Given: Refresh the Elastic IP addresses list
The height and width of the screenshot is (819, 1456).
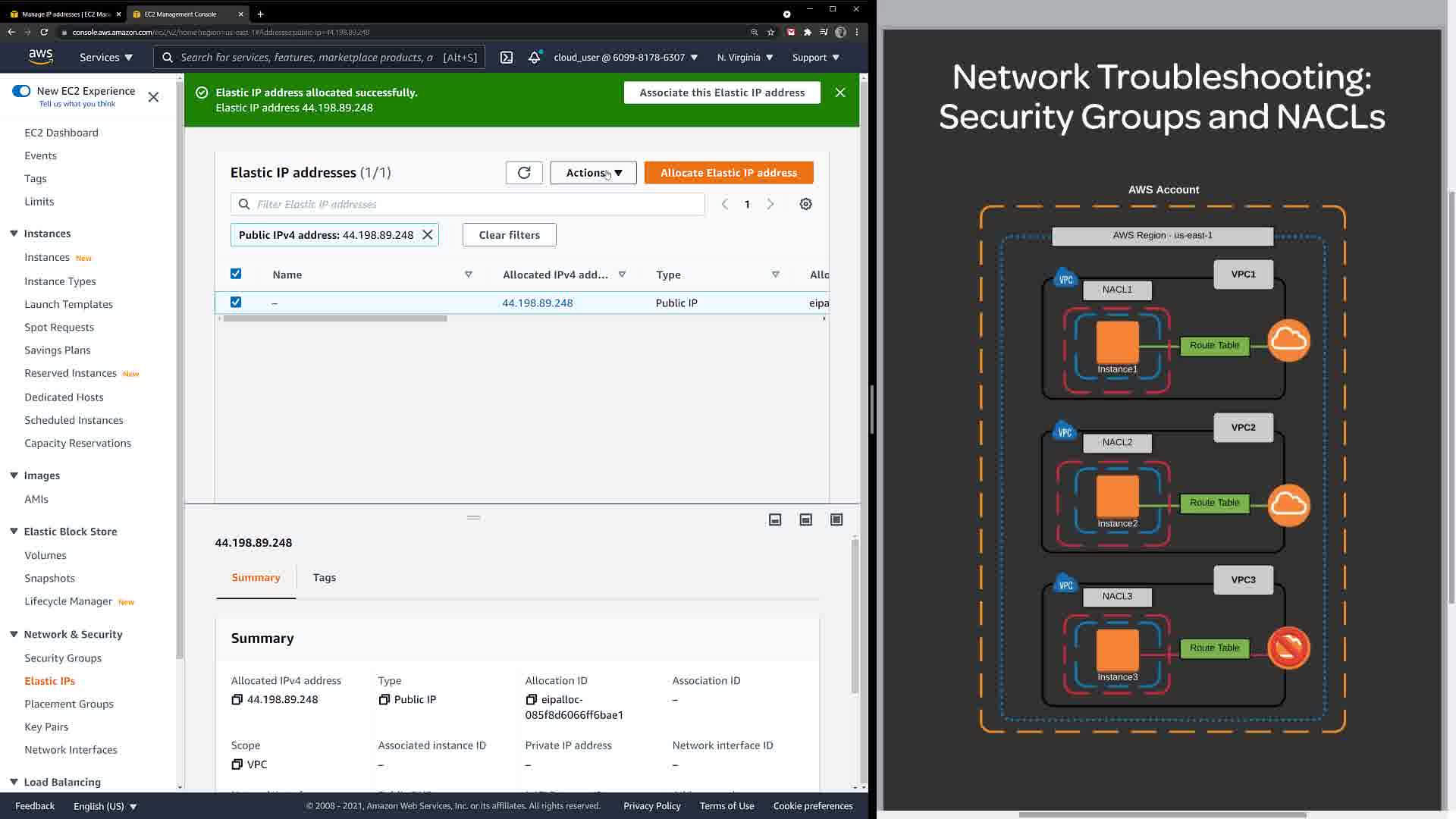Looking at the screenshot, I should click(524, 173).
